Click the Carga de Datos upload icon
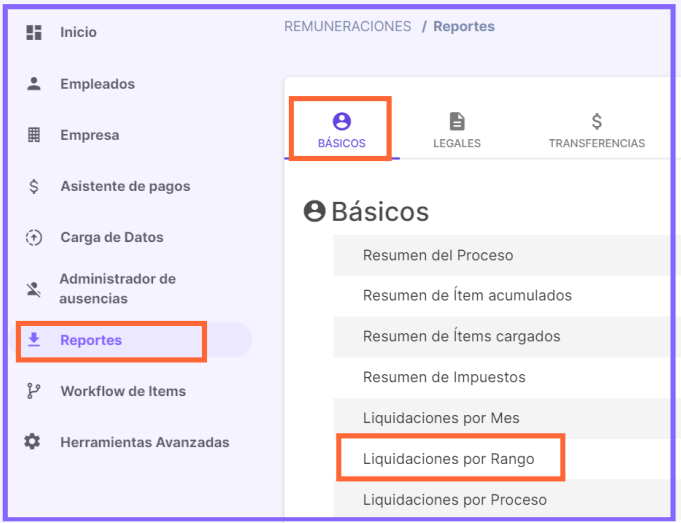The image size is (681, 523). pos(34,238)
